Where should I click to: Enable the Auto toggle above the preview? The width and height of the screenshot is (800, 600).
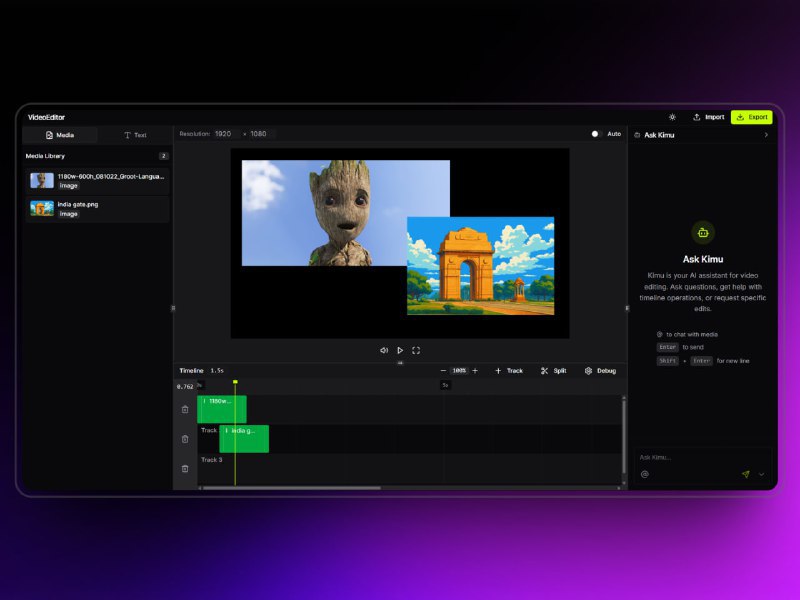[x=614, y=133]
